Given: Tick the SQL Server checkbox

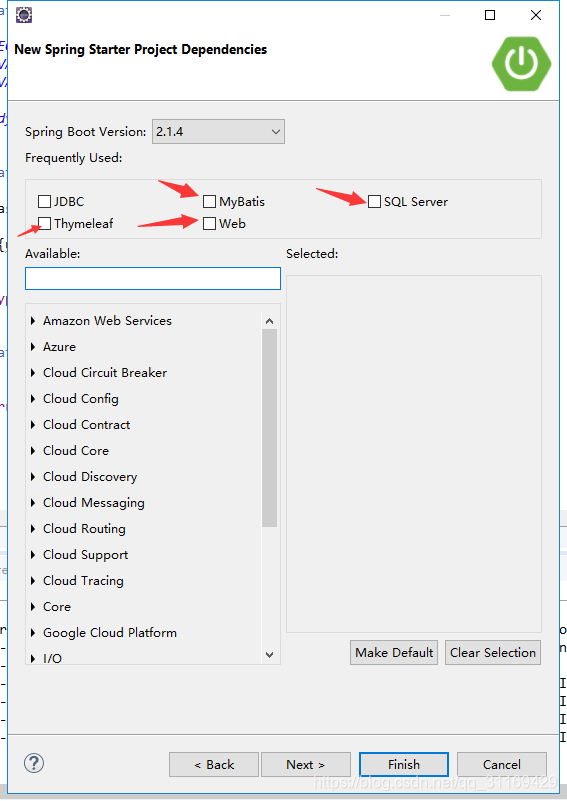Looking at the screenshot, I should pos(374,201).
